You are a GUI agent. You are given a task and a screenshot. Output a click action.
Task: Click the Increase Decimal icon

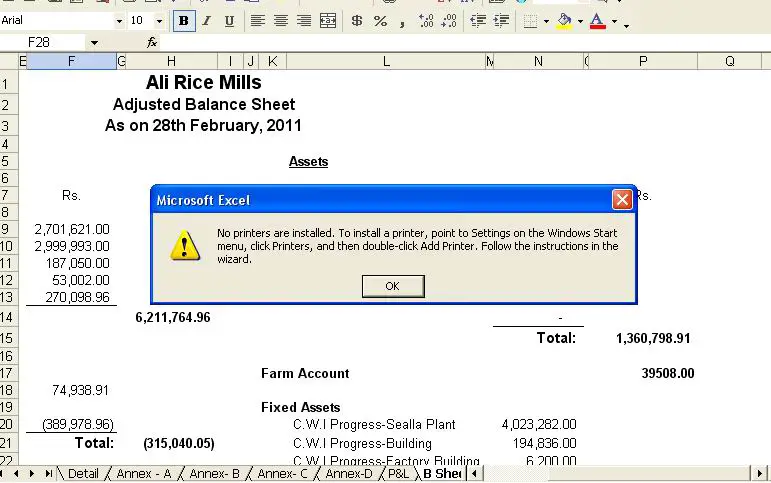tap(426, 21)
